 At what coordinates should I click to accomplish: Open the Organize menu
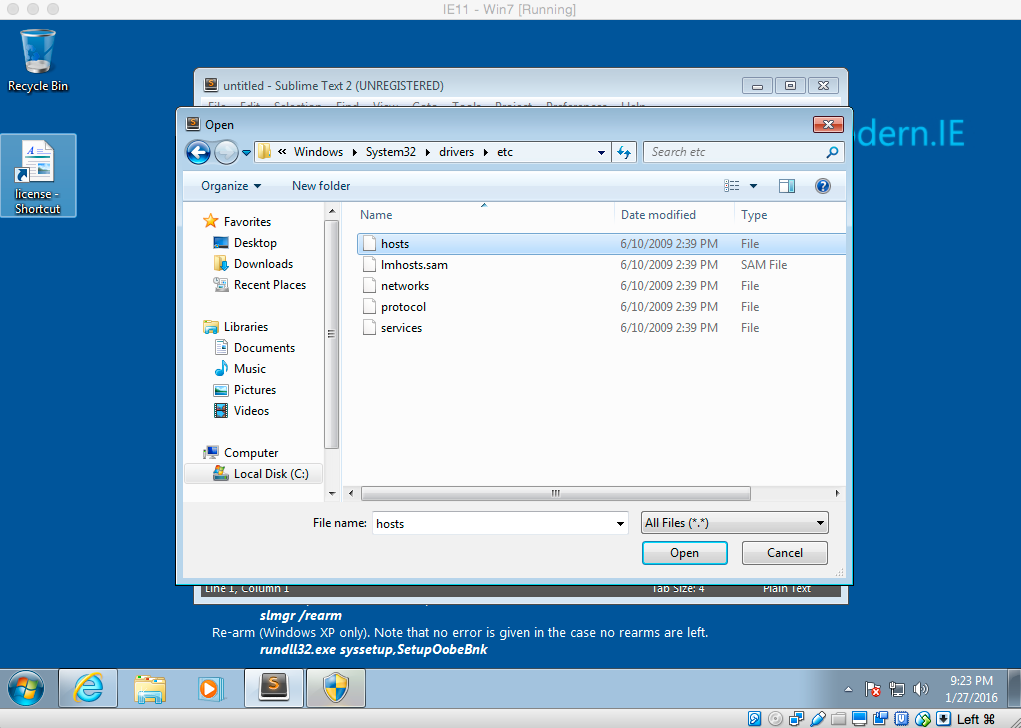(231, 186)
